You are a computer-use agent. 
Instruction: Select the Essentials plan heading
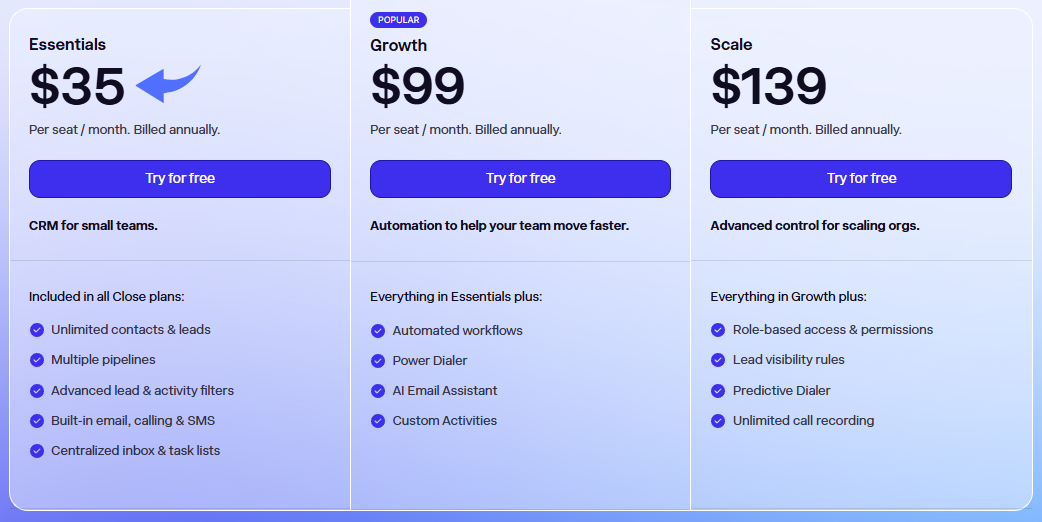click(x=67, y=44)
